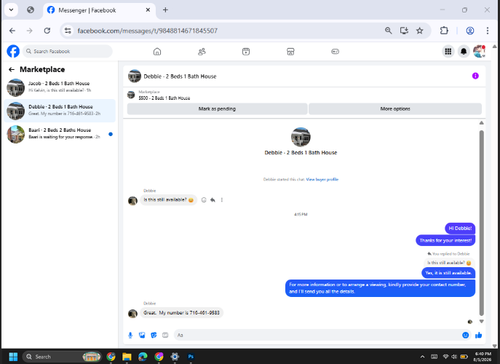Reload the page in browser
Screen dimensions: 500x364
pos(47,31)
